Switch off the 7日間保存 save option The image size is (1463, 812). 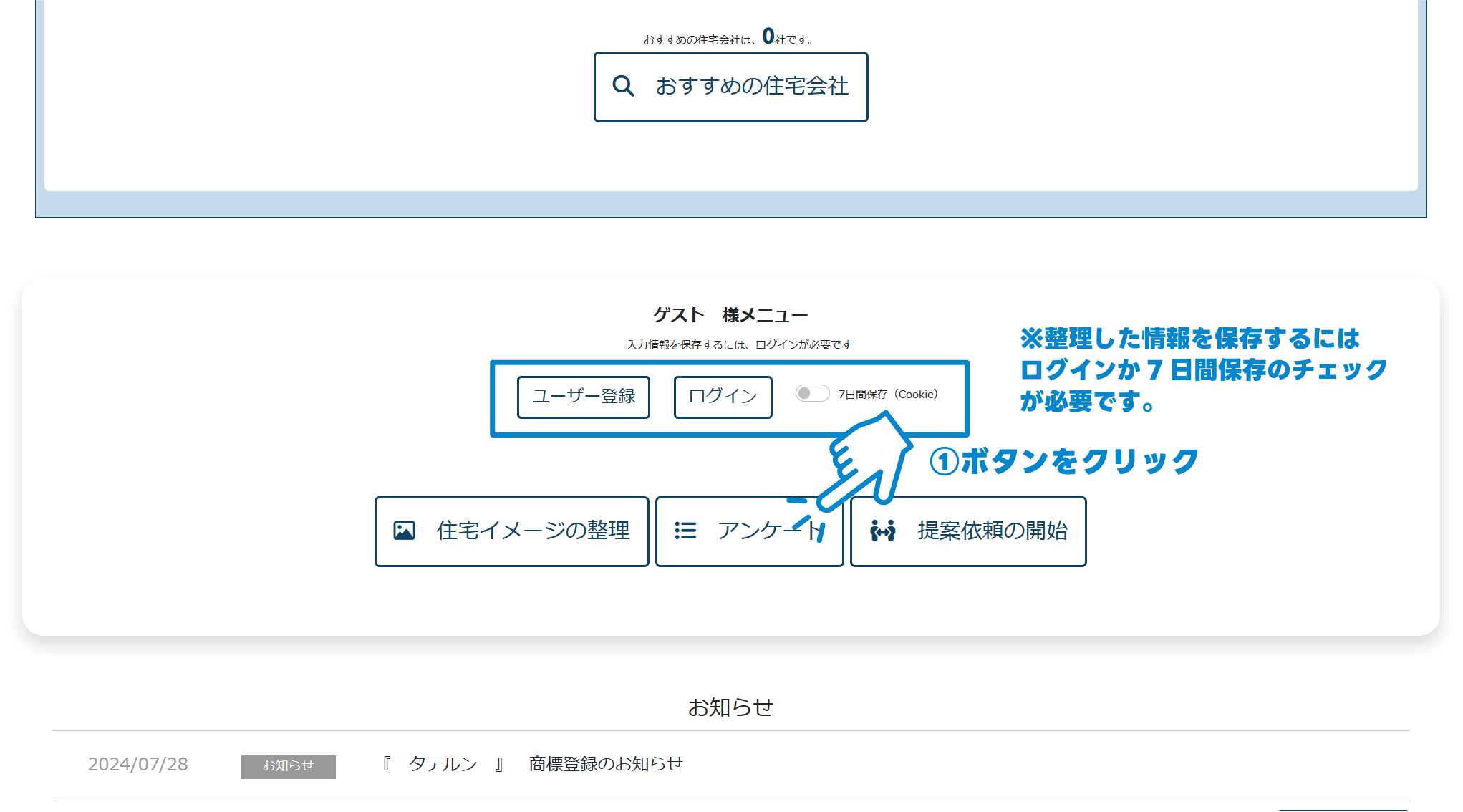point(812,394)
